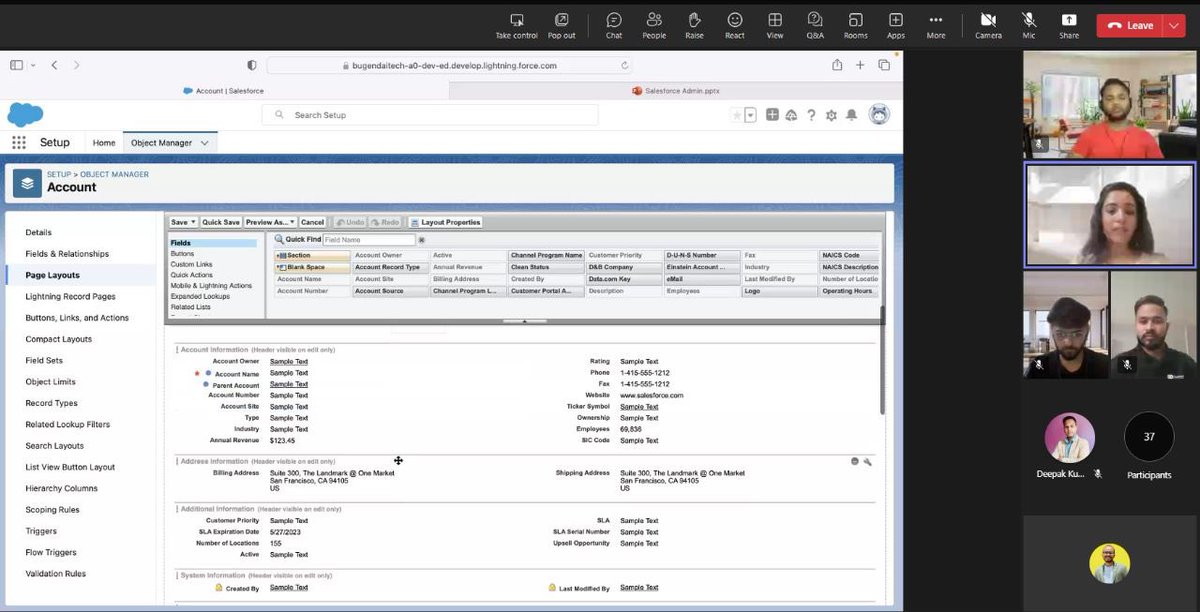1200x612 pixels.
Task: Cancel the page layout edit
Action: 312,222
